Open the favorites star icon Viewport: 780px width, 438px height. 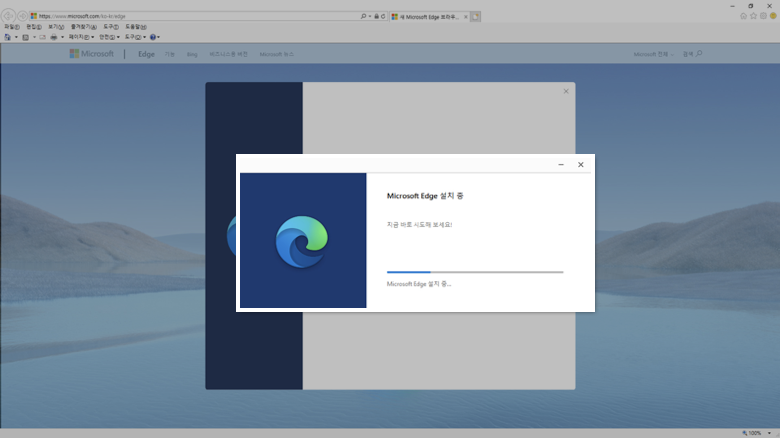click(x=753, y=15)
